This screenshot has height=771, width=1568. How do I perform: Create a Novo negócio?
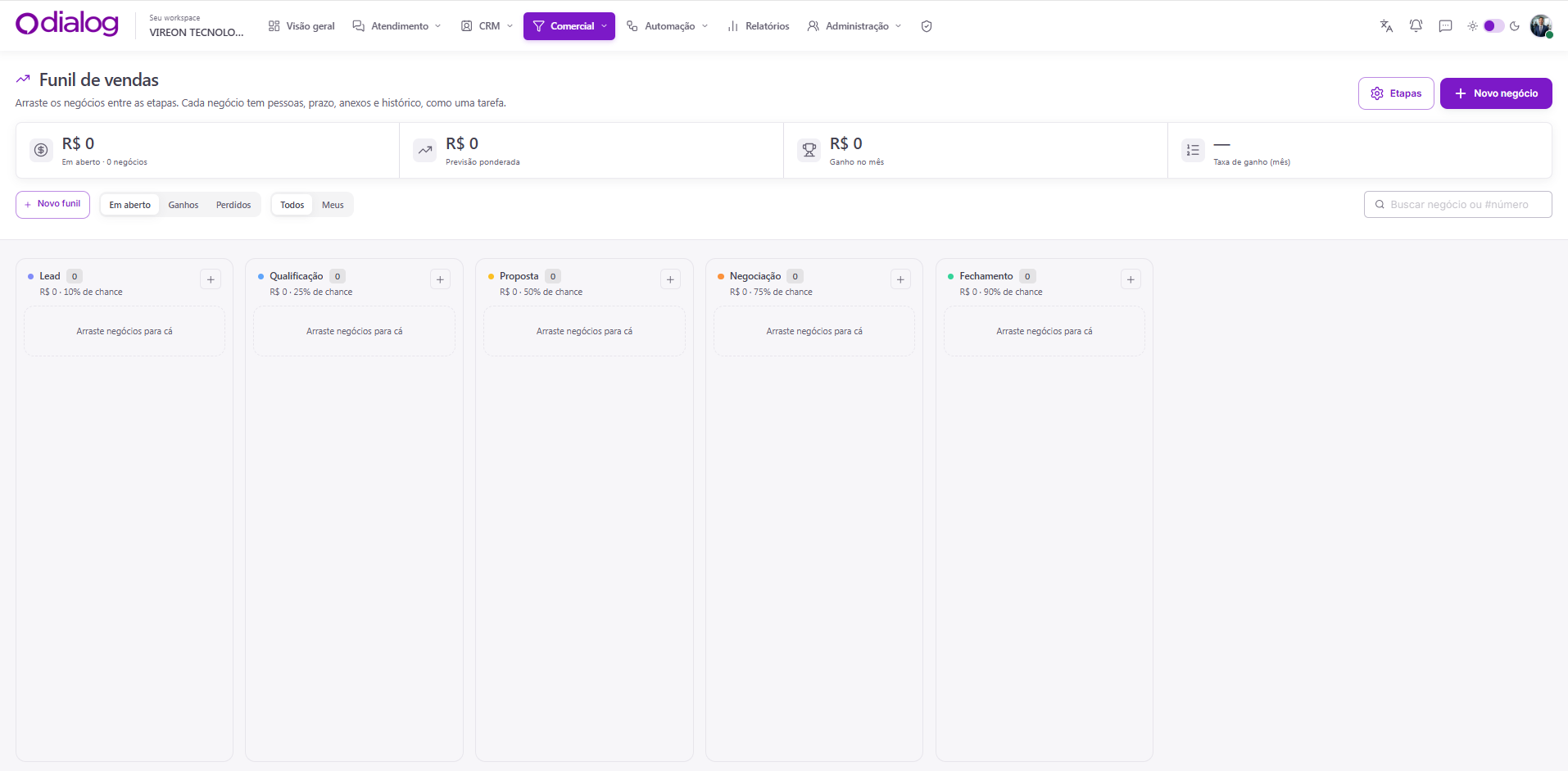point(1496,93)
